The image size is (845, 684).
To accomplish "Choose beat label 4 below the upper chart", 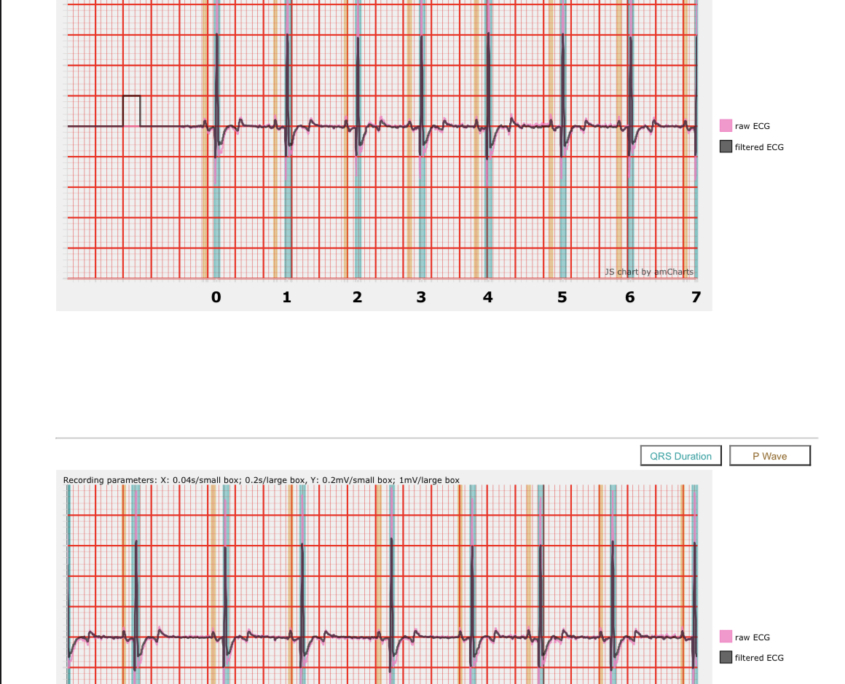I will tap(488, 297).
